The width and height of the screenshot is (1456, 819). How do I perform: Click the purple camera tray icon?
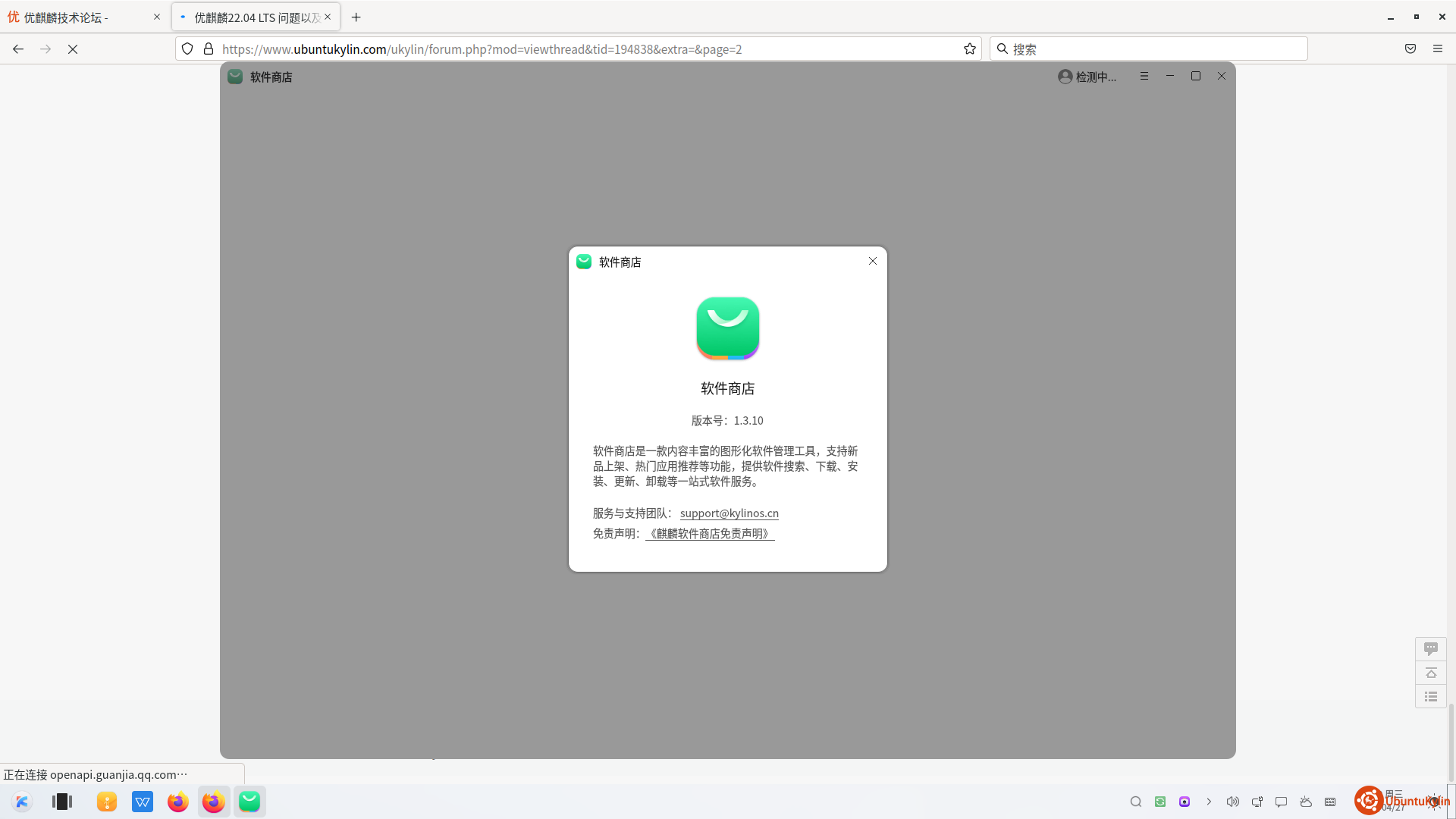pyautogui.click(x=1185, y=802)
